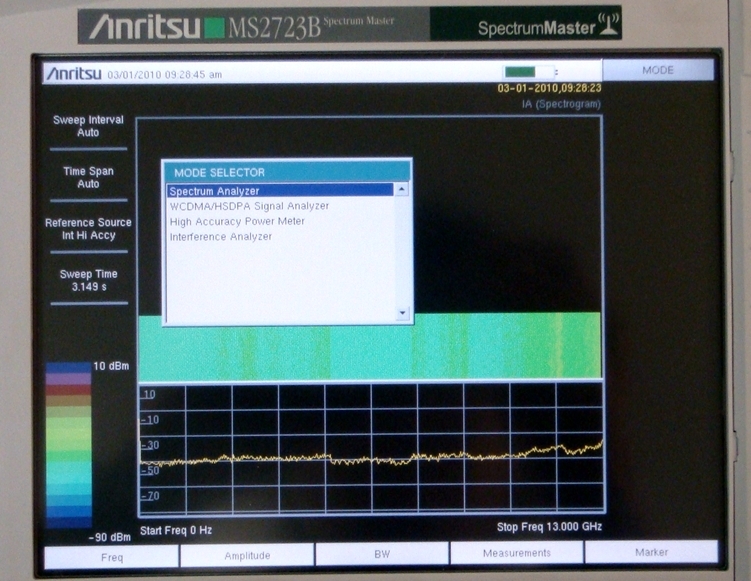Click the mode list scroll-down arrow
751x581 pixels.
(402, 313)
